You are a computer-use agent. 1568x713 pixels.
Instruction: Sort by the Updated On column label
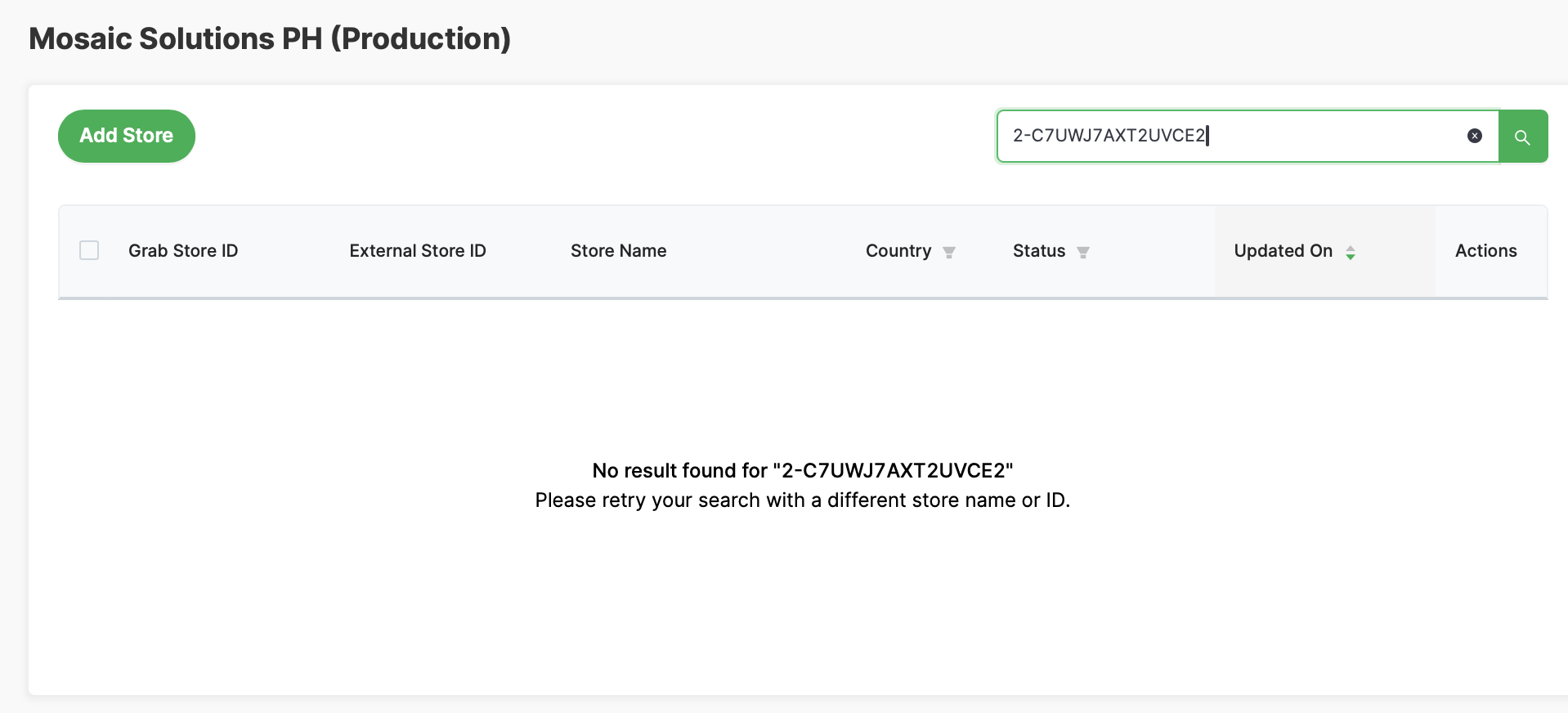(1283, 251)
